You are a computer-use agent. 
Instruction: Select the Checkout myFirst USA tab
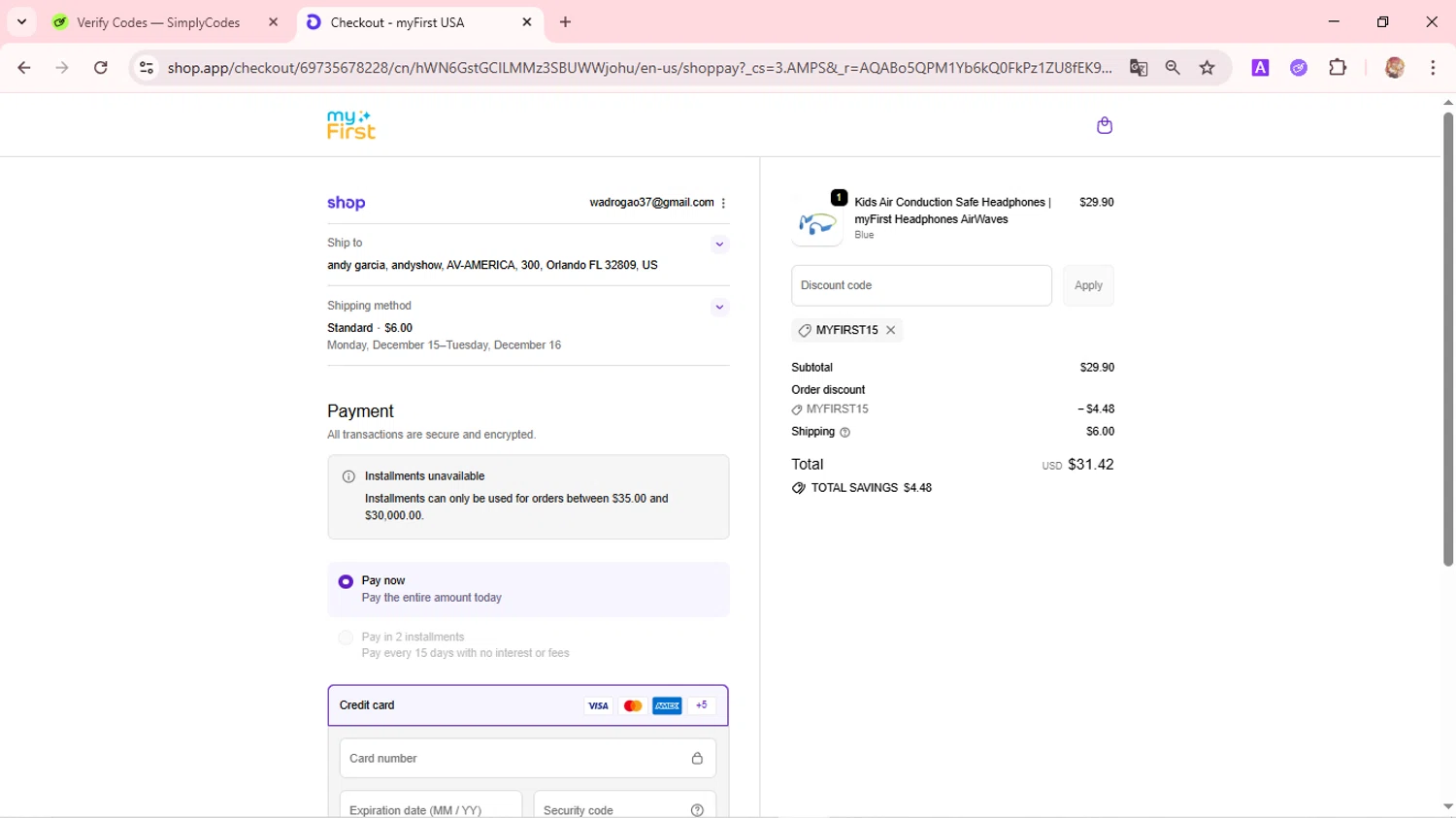pyautogui.click(x=398, y=22)
